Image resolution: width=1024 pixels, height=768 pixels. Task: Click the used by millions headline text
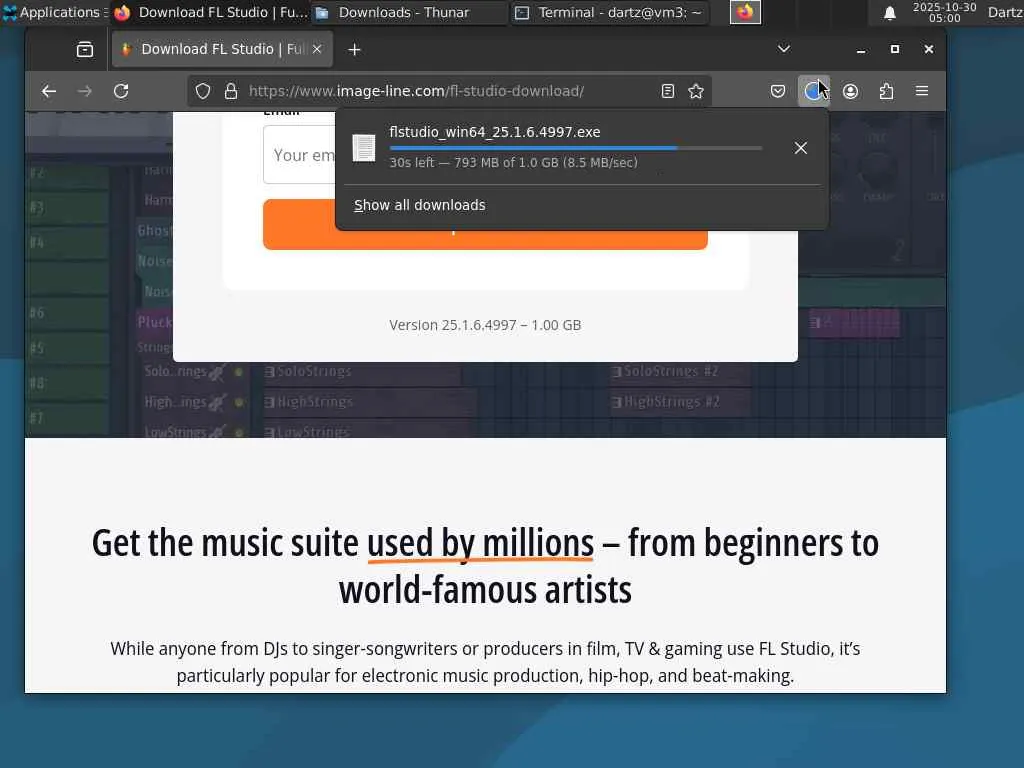coord(480,543)
